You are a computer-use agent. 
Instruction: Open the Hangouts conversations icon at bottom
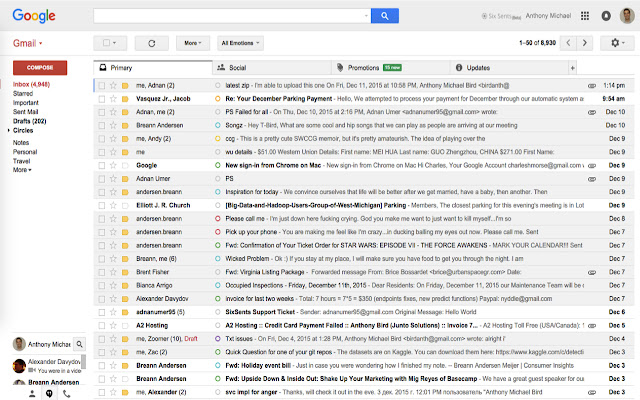tap(49, 393)
